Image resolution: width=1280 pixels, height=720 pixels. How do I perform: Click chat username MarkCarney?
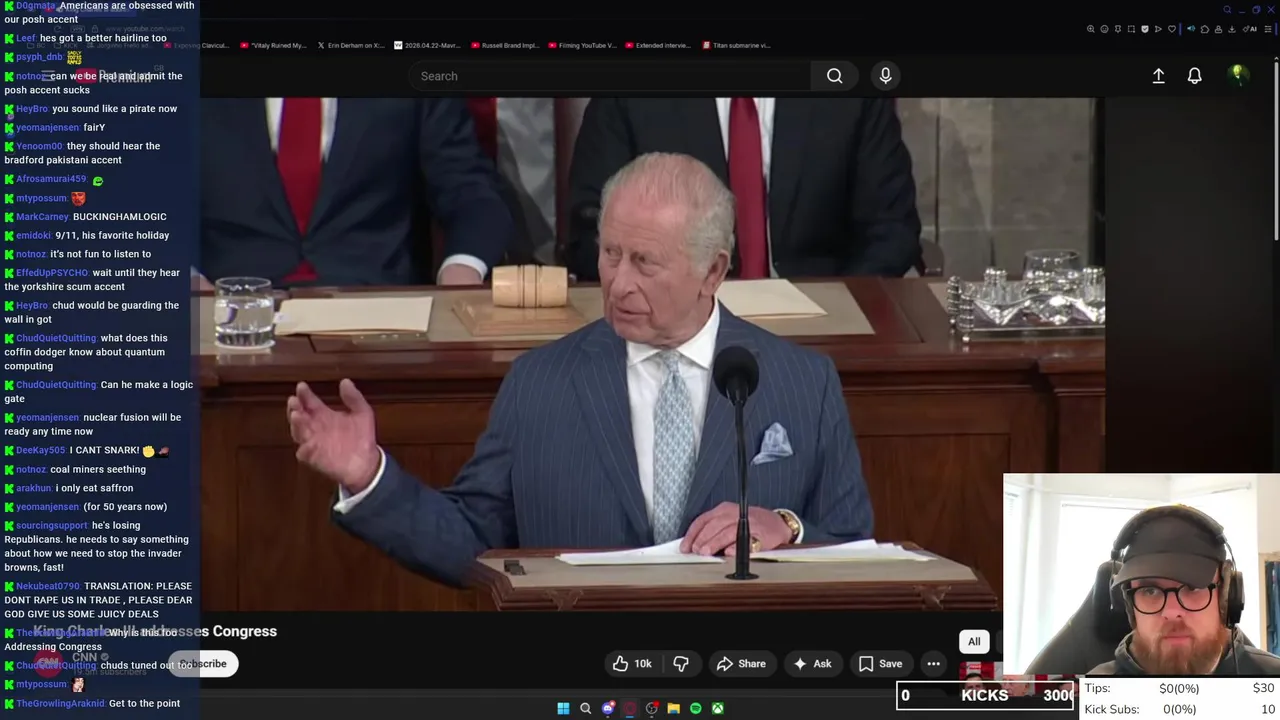[42, 217]
